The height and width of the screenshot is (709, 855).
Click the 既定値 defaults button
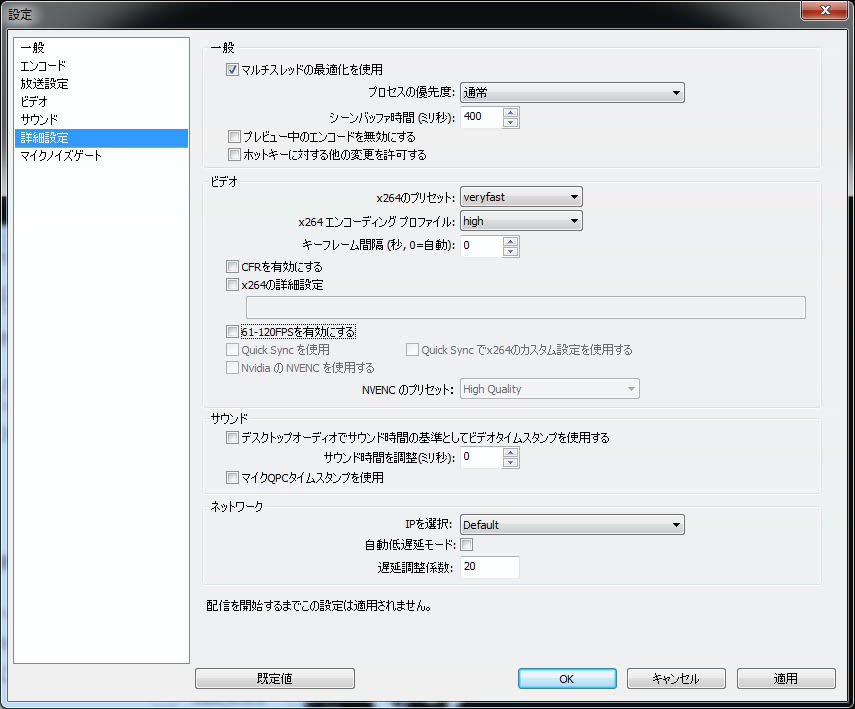[275, 678]
